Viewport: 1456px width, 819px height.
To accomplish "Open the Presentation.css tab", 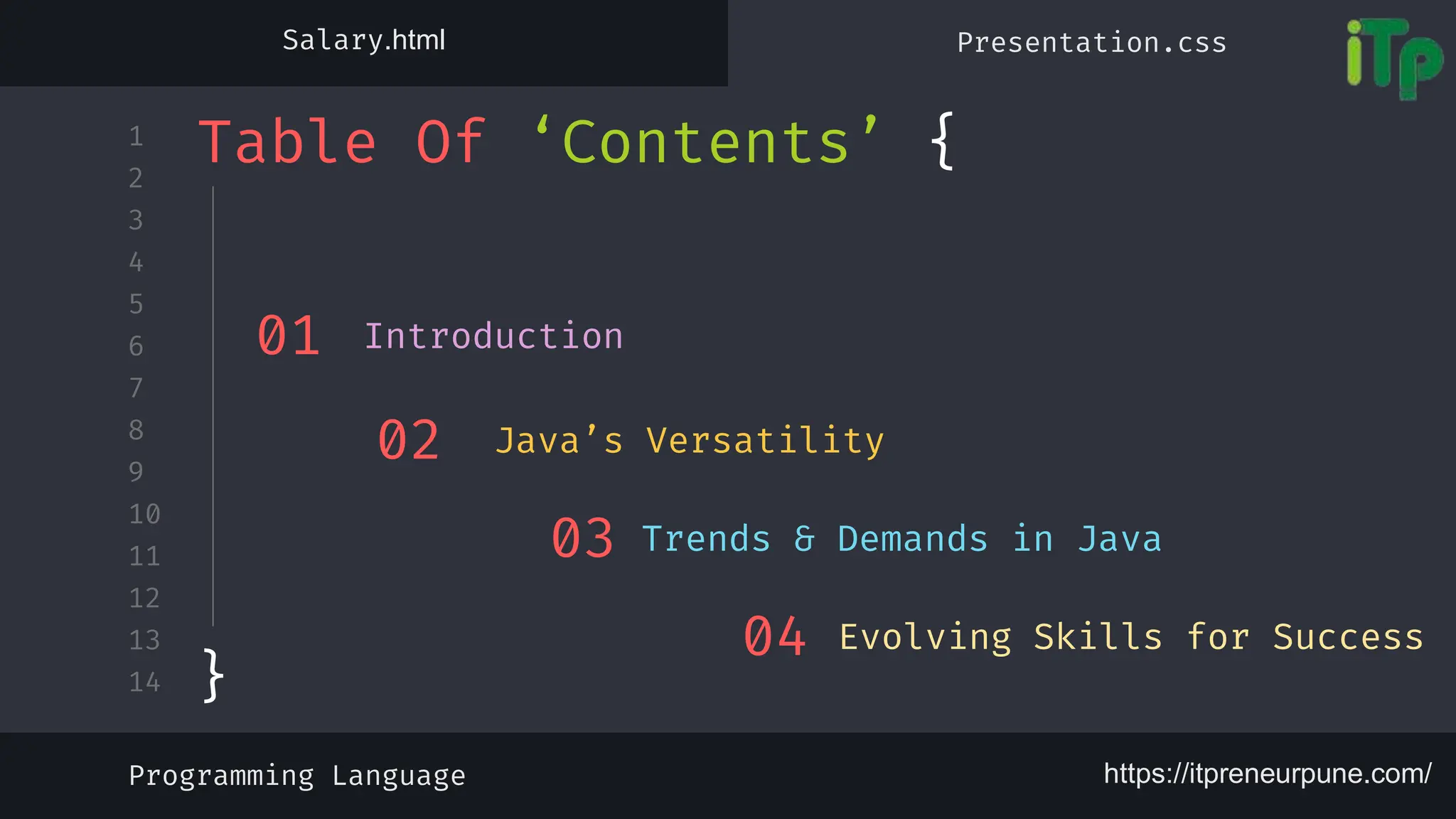I will click(1091, 43).
